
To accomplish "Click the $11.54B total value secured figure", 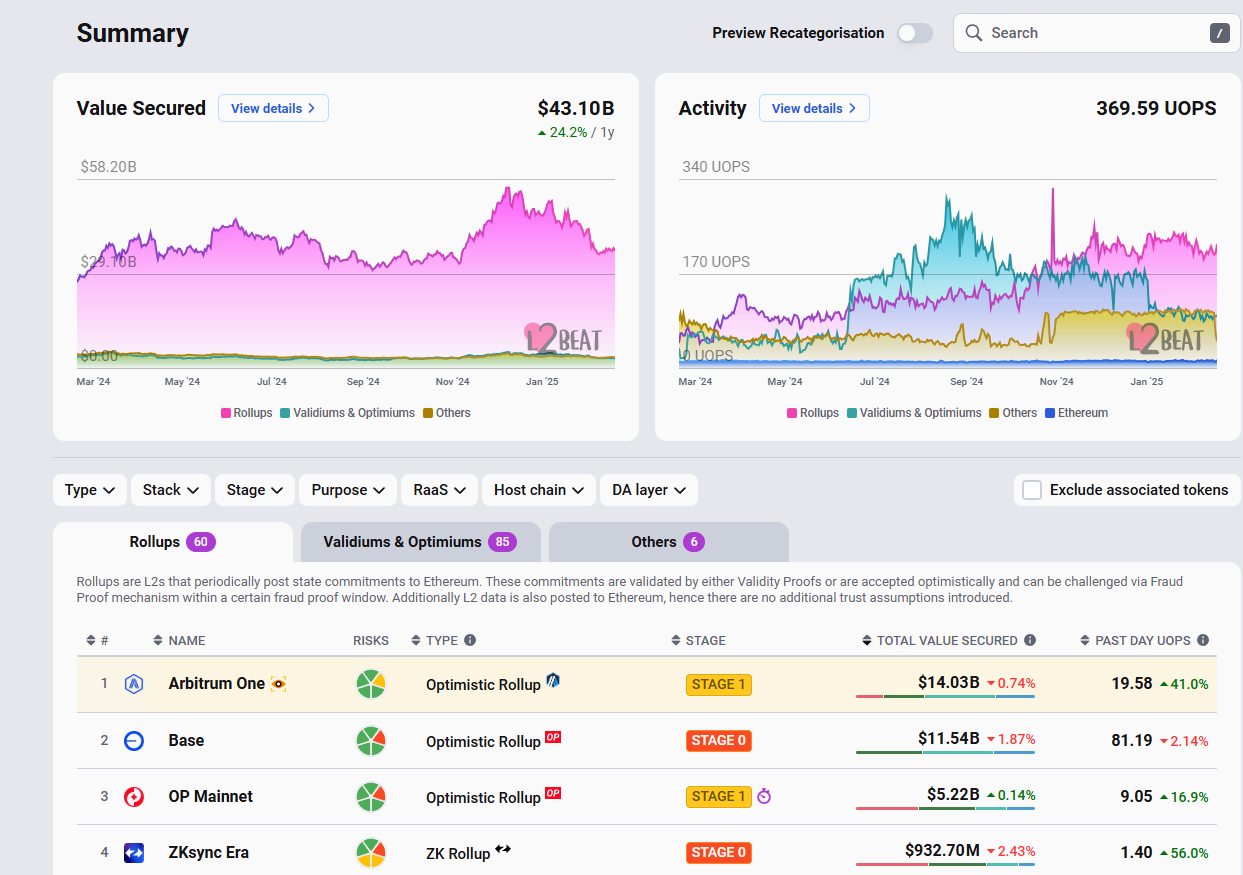I will [x=949, y=739].
